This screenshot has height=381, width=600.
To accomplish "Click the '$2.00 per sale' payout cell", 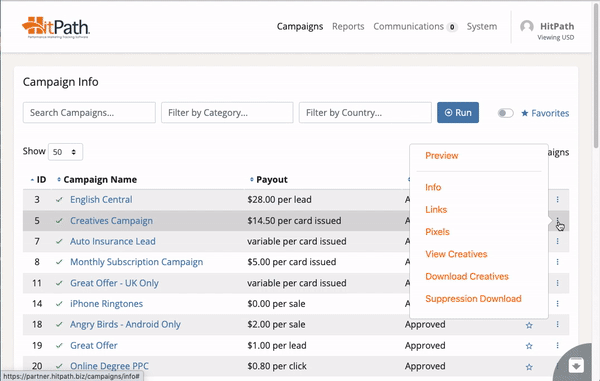I will (276, 324).
